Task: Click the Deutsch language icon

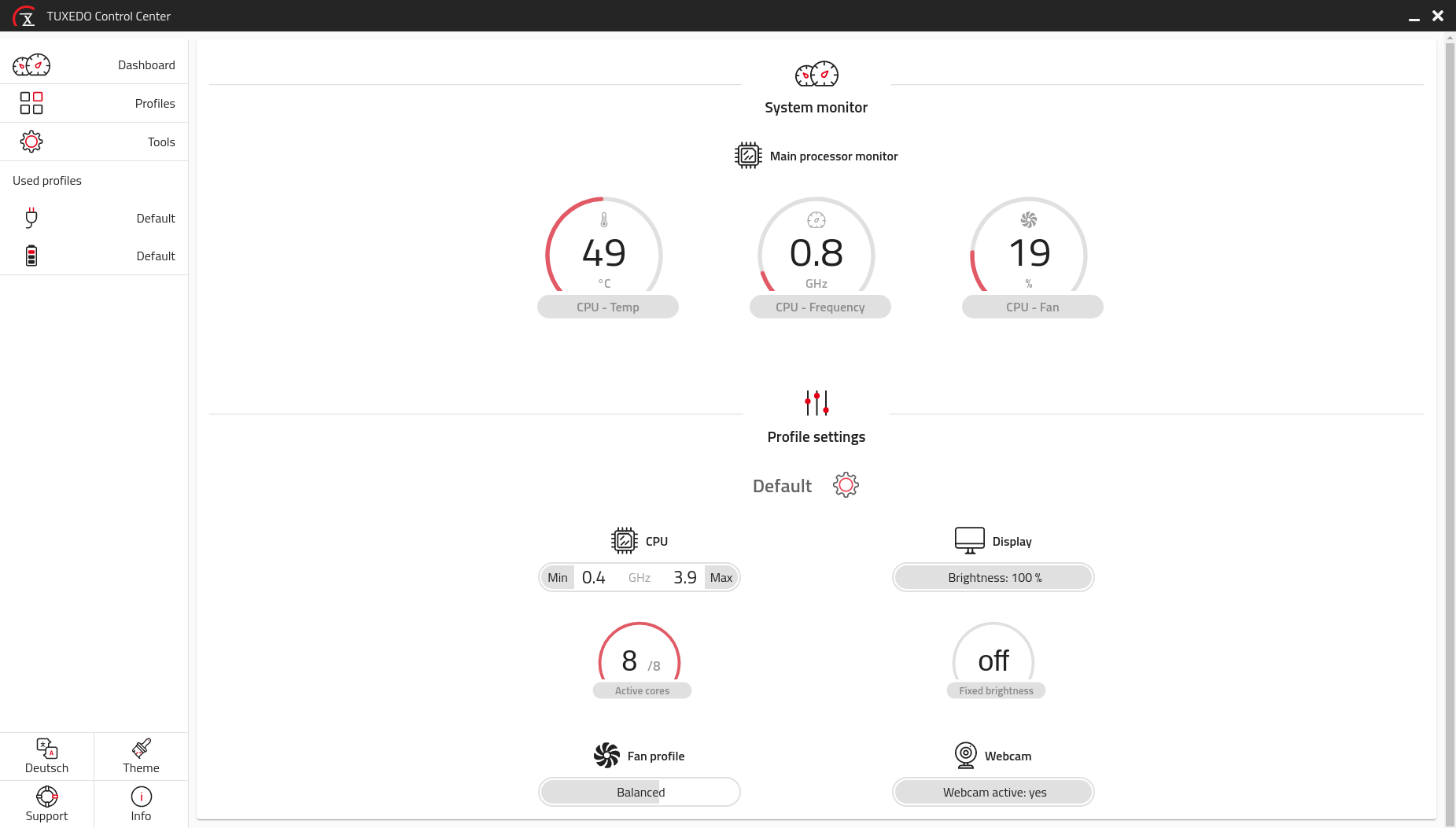Action: click(47, 748)
